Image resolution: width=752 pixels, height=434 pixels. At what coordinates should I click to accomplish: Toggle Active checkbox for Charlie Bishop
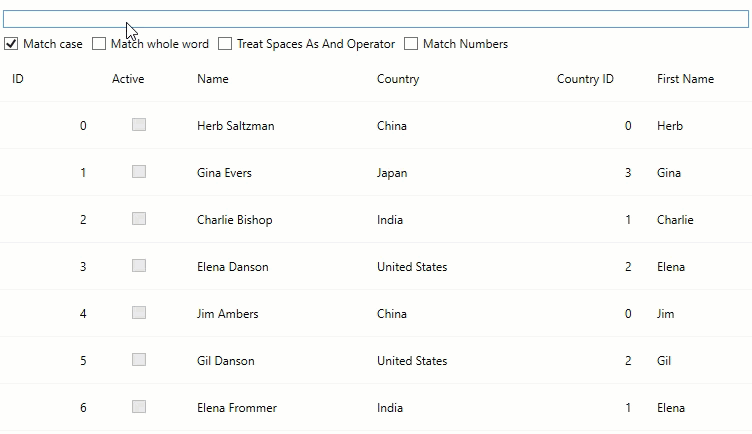[139, 219]
